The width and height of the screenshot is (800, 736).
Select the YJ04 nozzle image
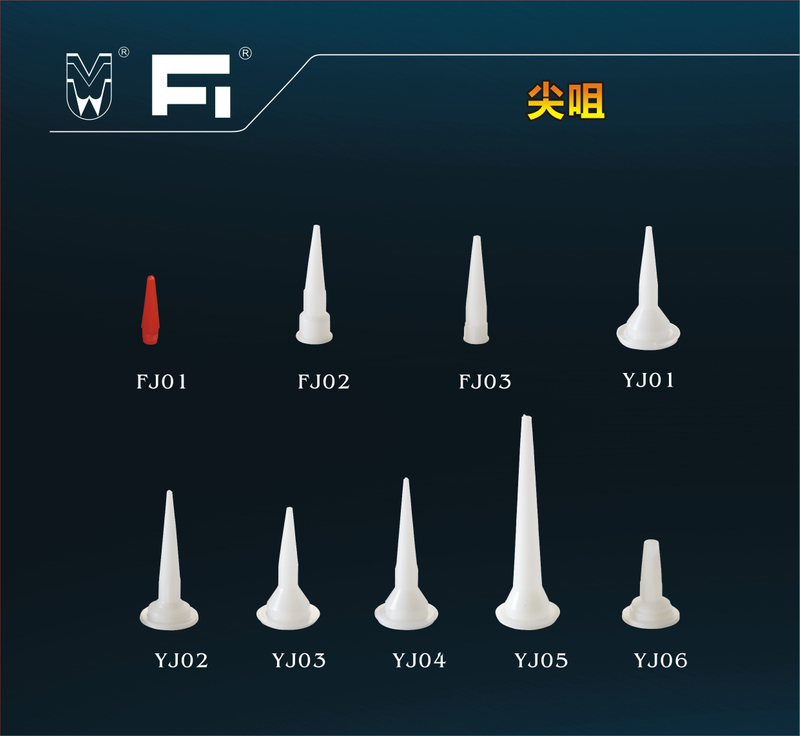click(406, 554)
